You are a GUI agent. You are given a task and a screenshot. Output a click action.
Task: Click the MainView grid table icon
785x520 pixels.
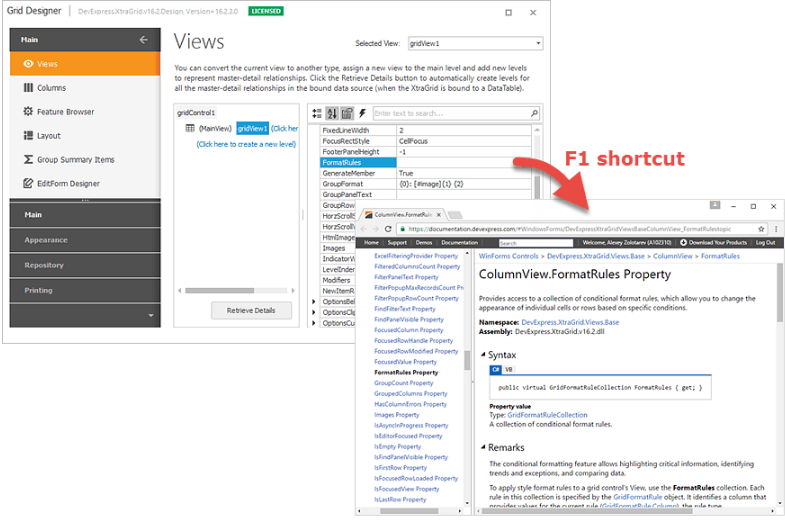click(x=190, y=128)
